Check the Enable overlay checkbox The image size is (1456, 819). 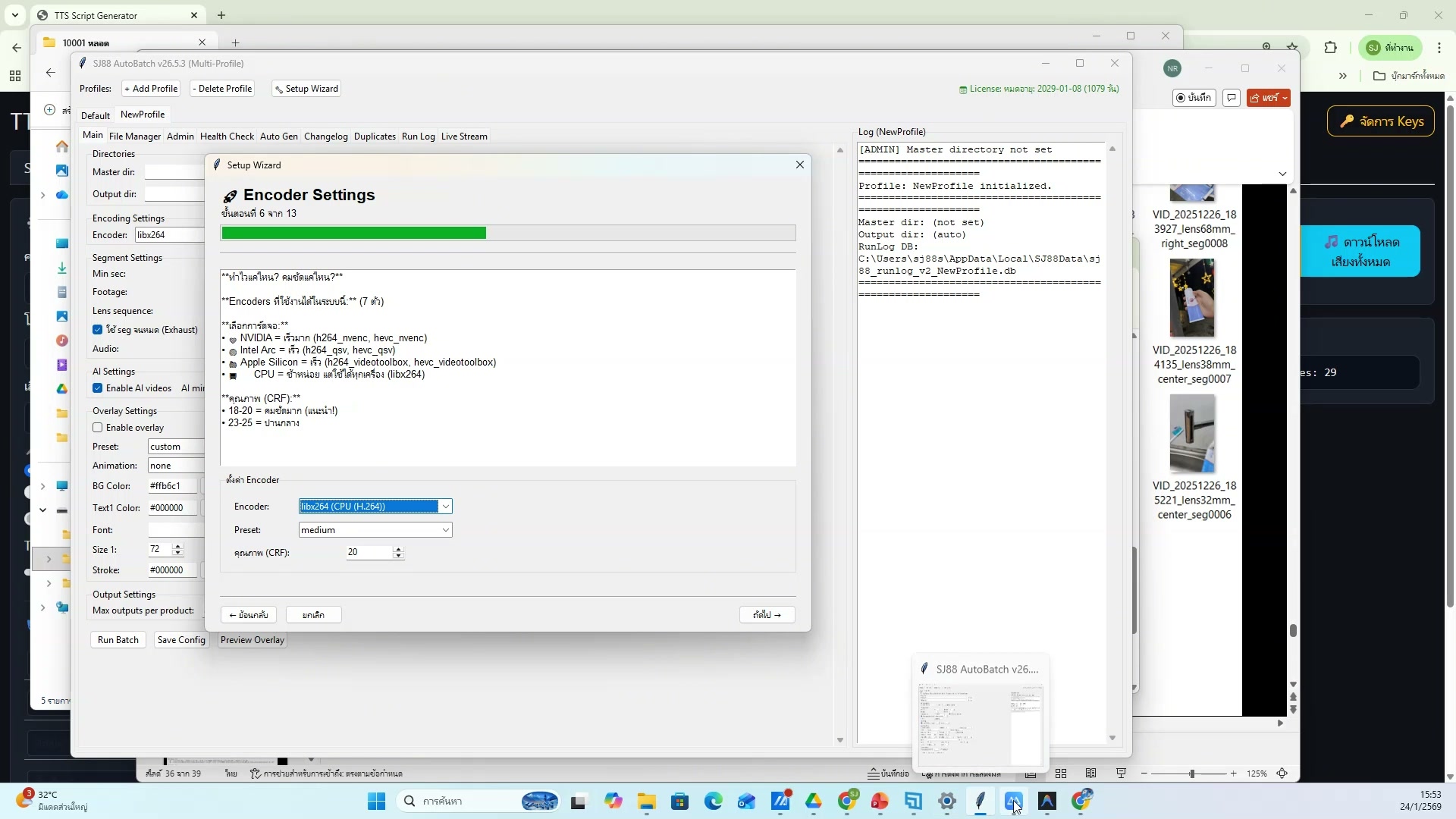[x=98, y=428]
